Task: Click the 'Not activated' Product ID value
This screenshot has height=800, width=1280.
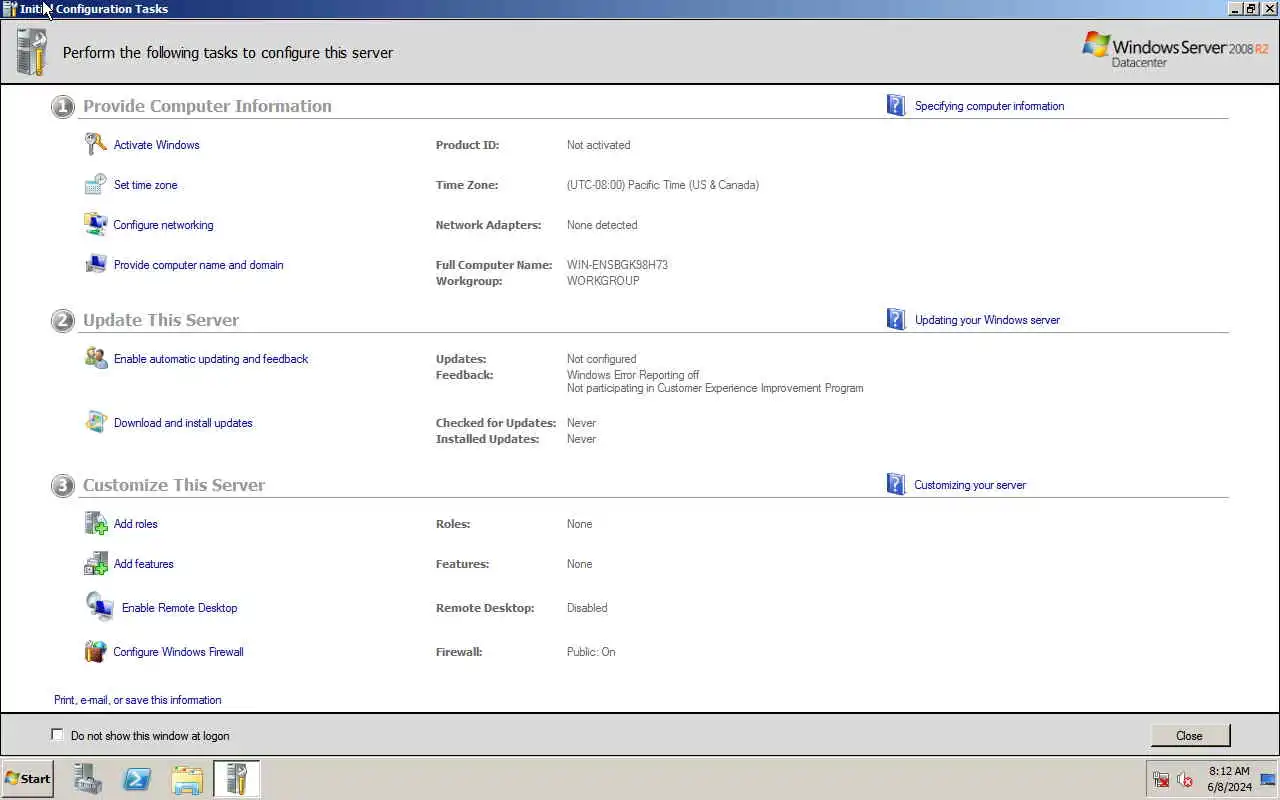Action: (x=598, y=145)
